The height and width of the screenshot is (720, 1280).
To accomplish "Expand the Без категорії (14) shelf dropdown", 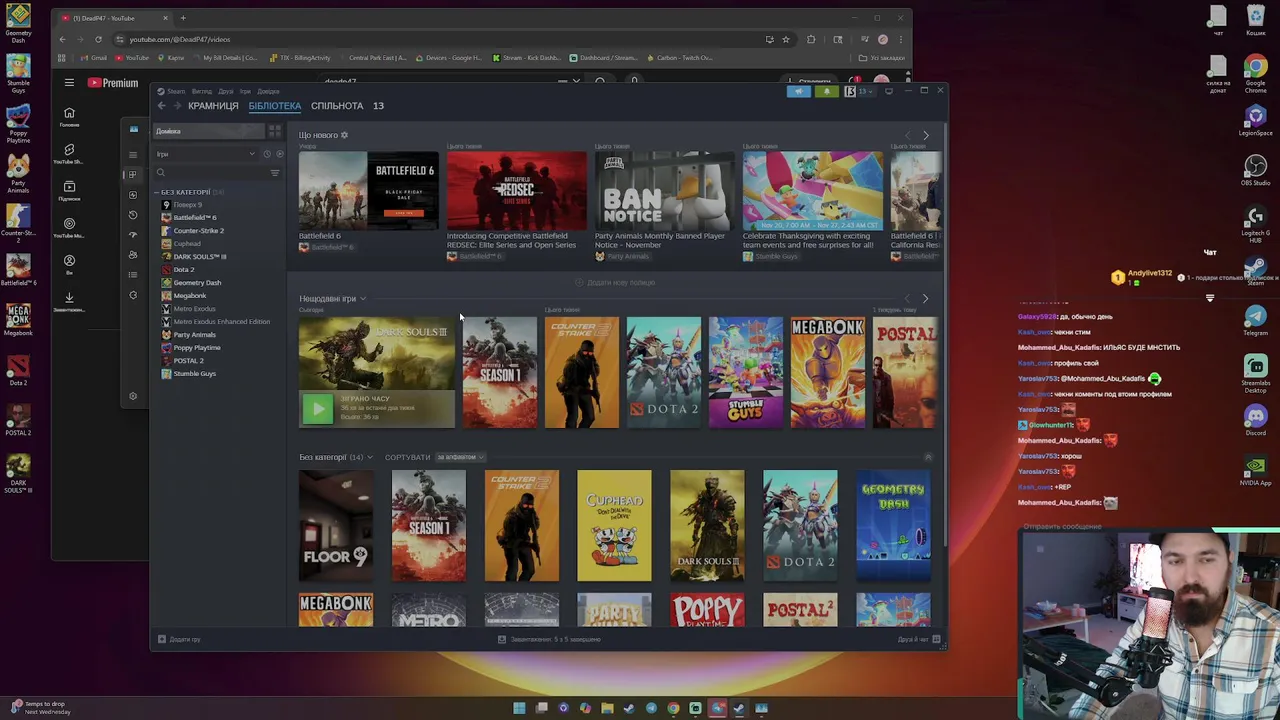I will (370, 458).
